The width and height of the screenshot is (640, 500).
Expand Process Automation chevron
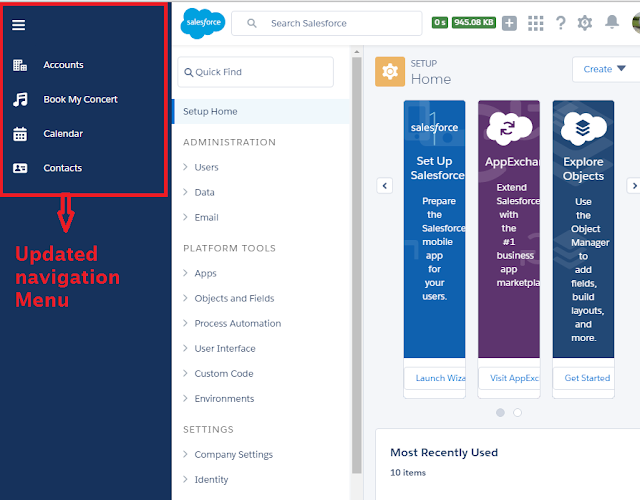click(x=185, y=323)
